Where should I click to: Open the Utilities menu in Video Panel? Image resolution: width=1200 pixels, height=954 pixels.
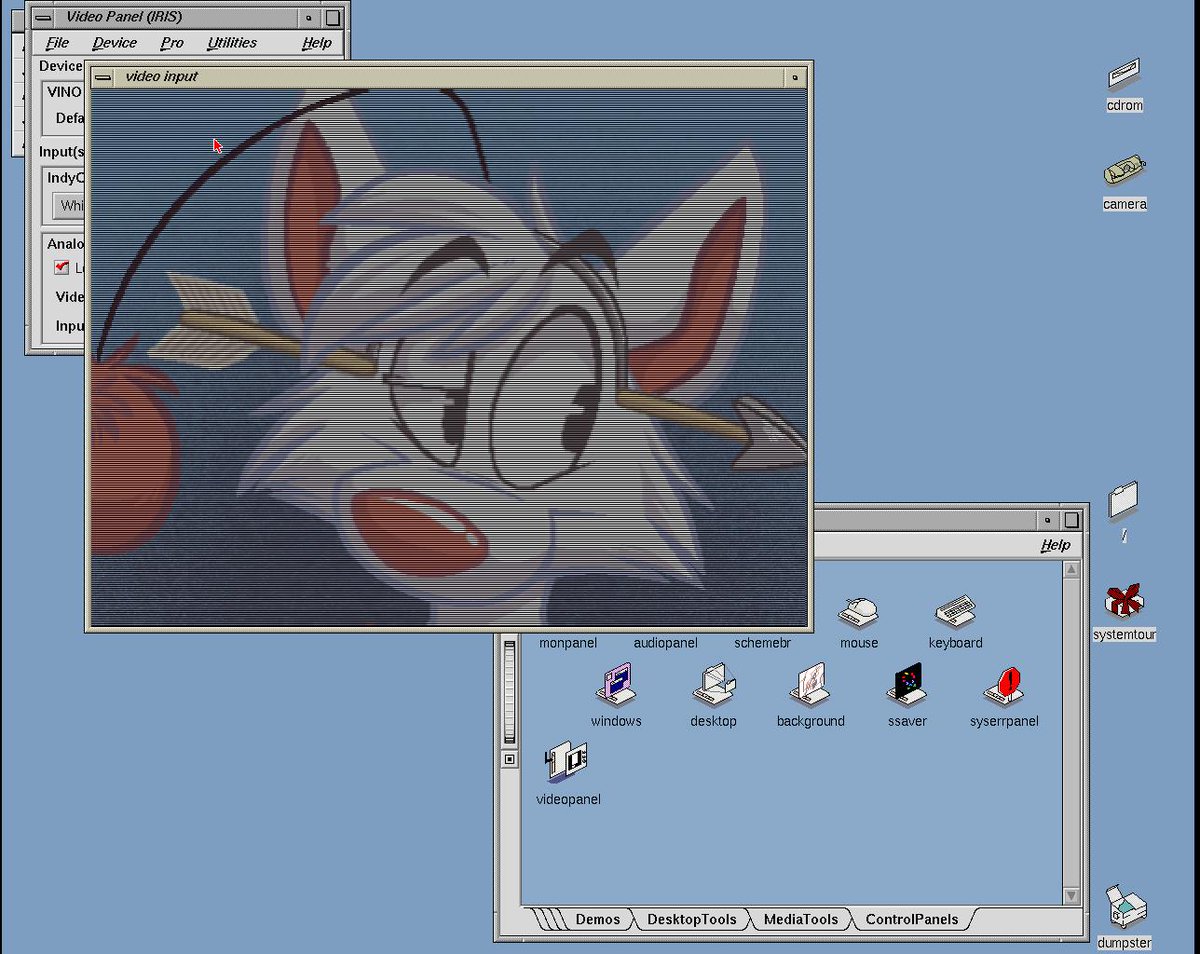coord(232,43)
